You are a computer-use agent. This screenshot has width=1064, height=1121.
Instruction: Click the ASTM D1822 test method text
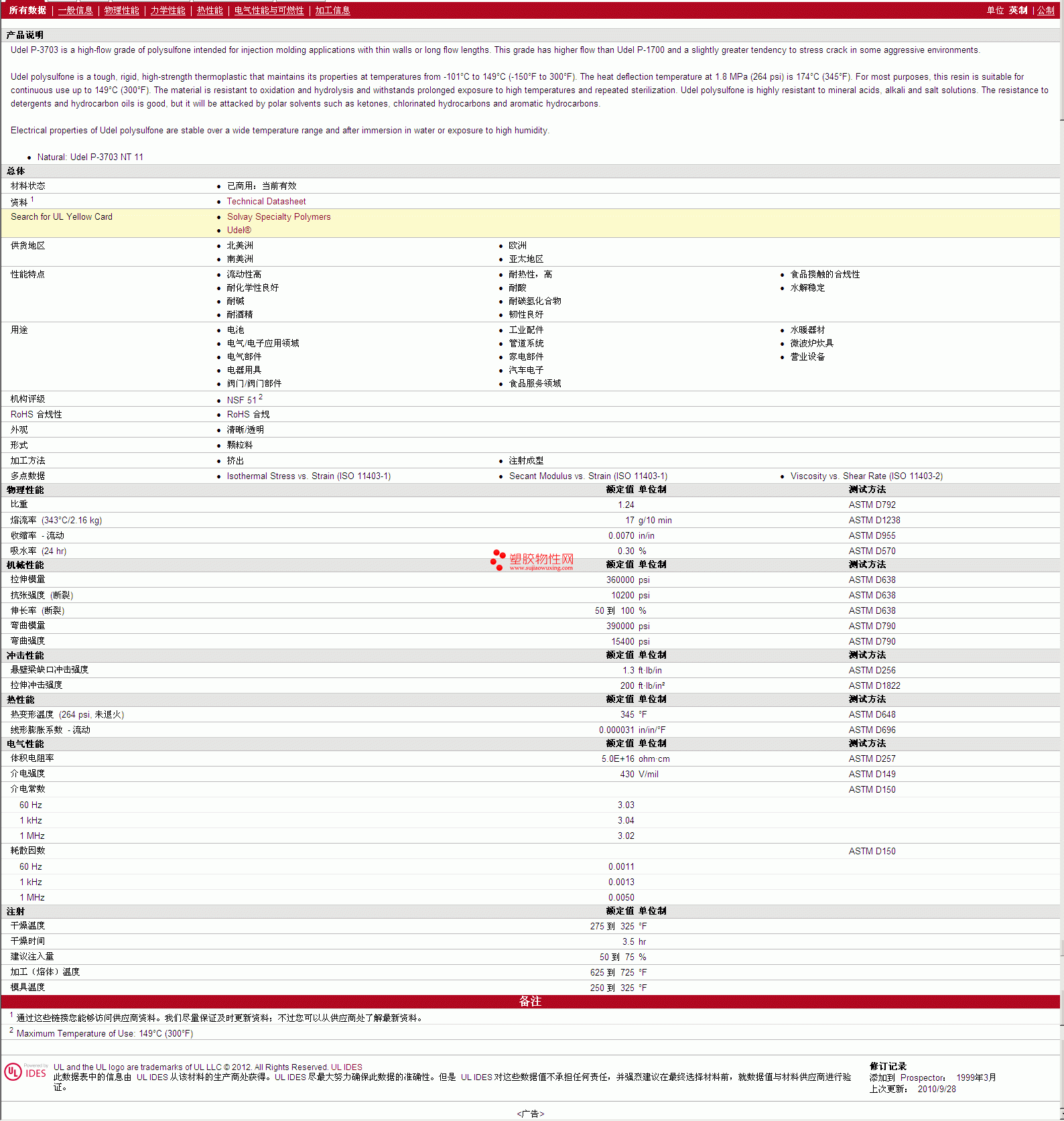(874, 685)
